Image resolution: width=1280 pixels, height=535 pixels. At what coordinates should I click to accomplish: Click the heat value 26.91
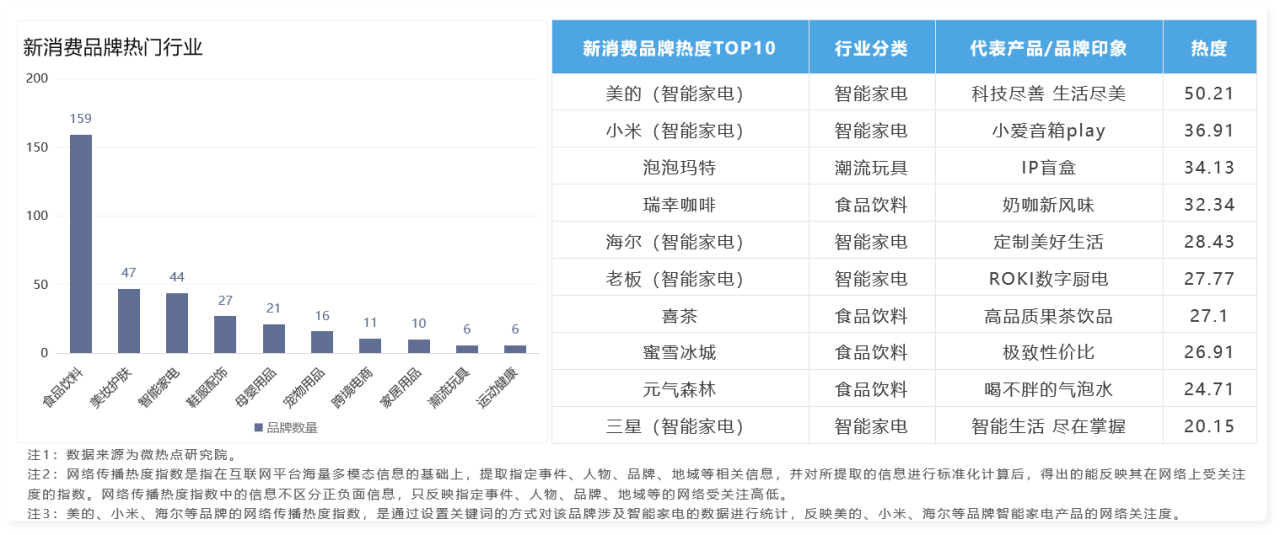click(x=1209, y=352)
